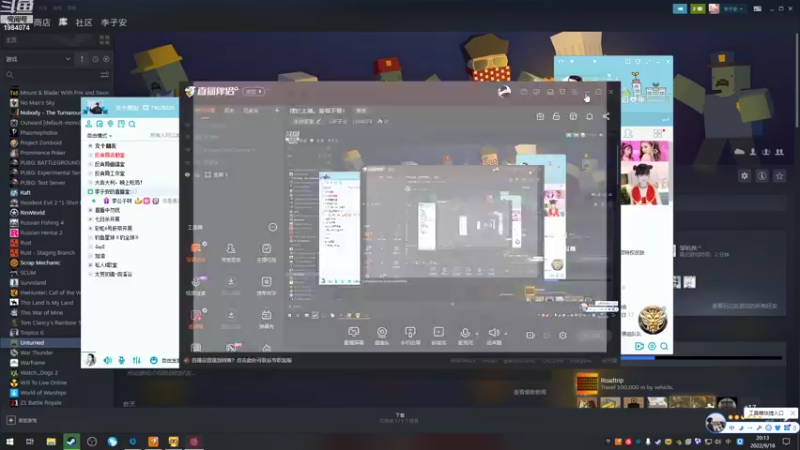Screen dimensions: 800x450
Task: Click the record icon in streaming app
Action: pos(531,335)
